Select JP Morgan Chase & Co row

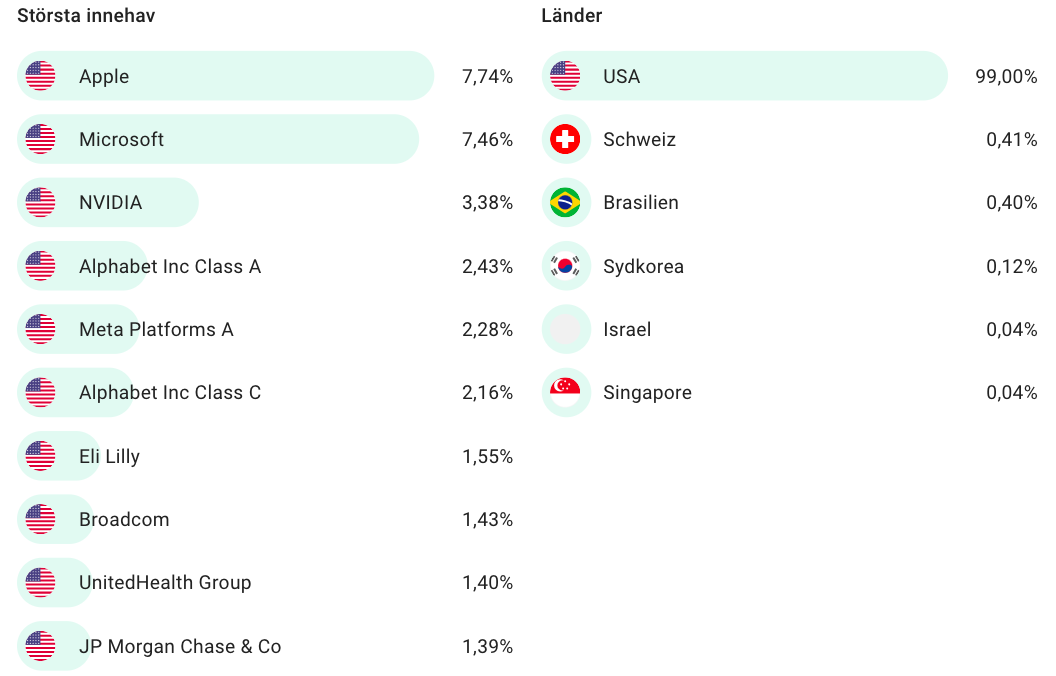180,647
